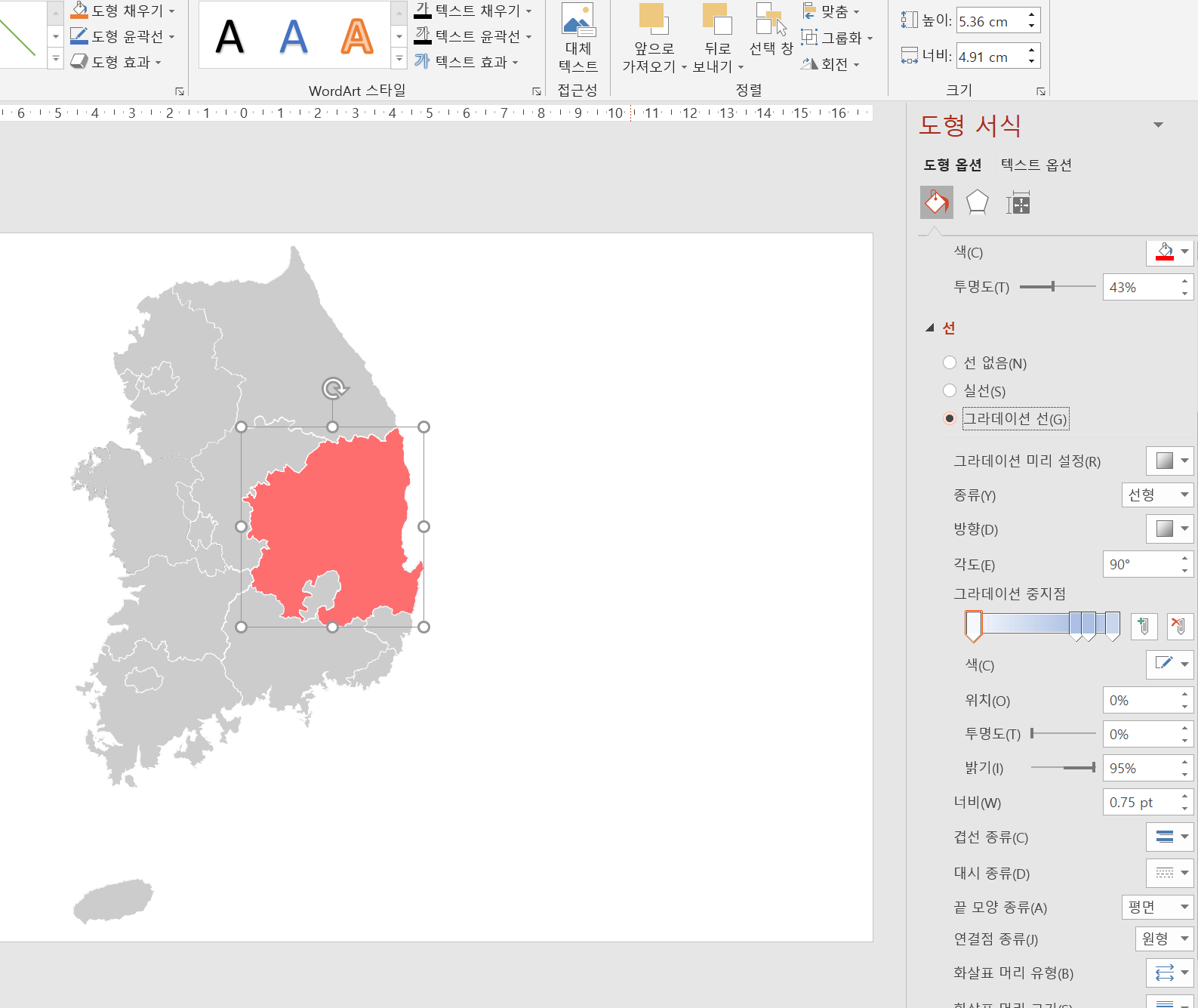
Task: Open the 도형 효과 shape effects menu
Action: (116, 62)
